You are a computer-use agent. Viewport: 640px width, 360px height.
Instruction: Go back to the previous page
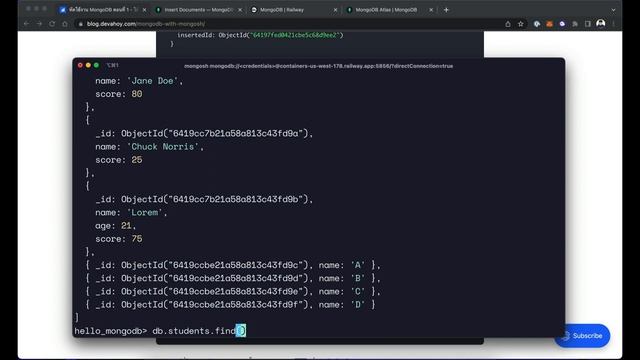[x=27, y=24]
